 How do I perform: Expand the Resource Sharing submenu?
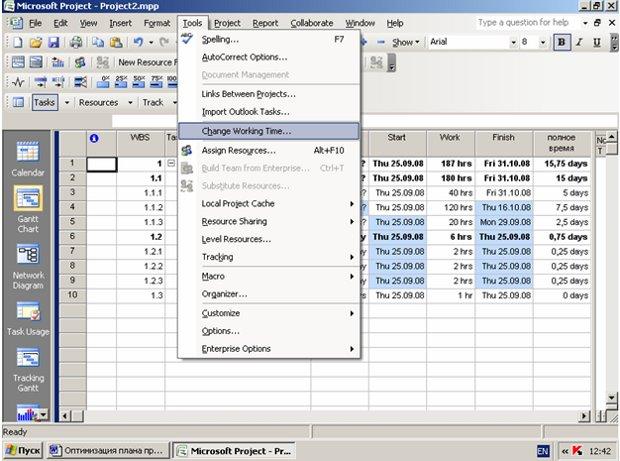pyautogui.click(x=269, y=221)
